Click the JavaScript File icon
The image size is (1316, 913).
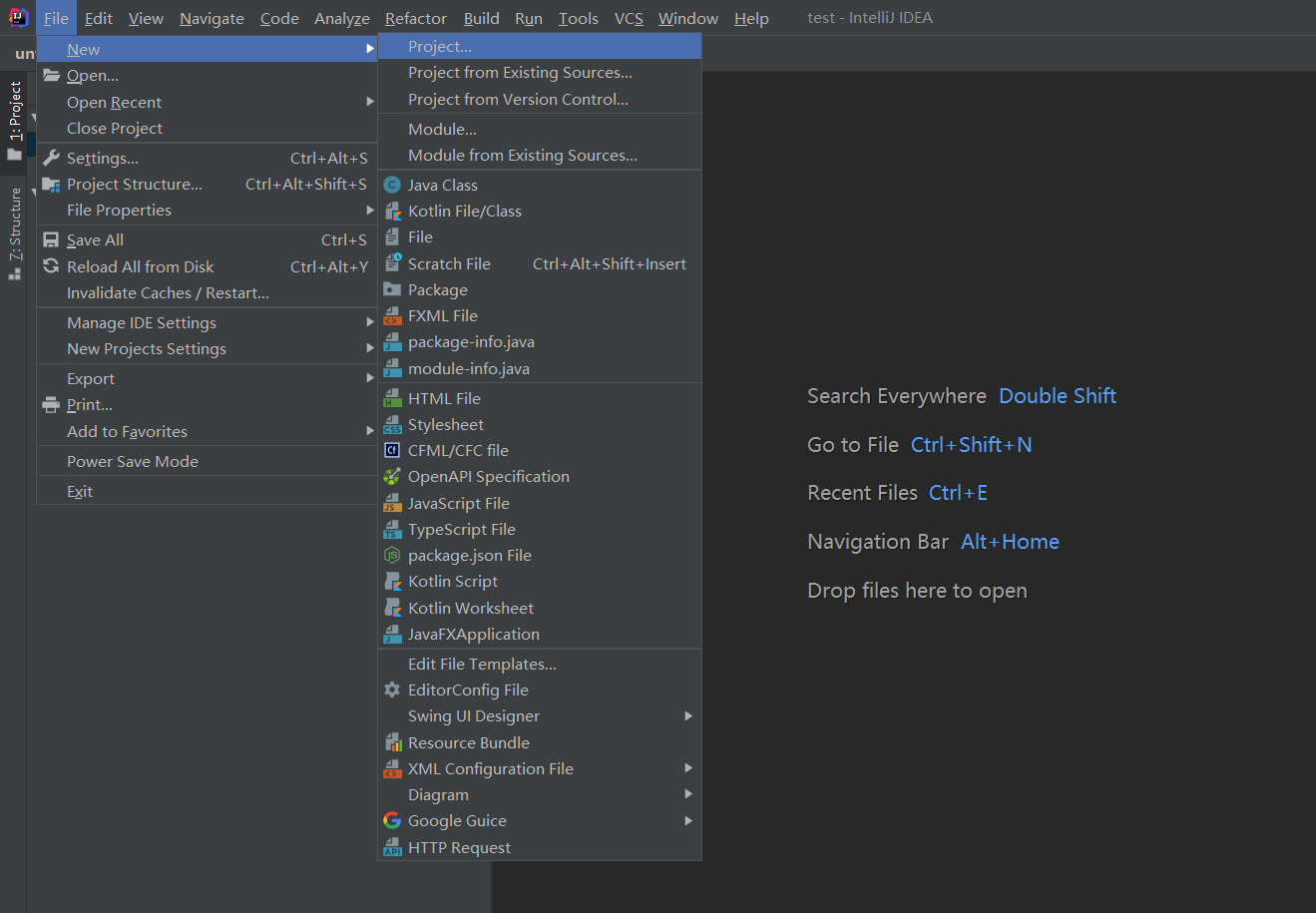pos(392,504)
